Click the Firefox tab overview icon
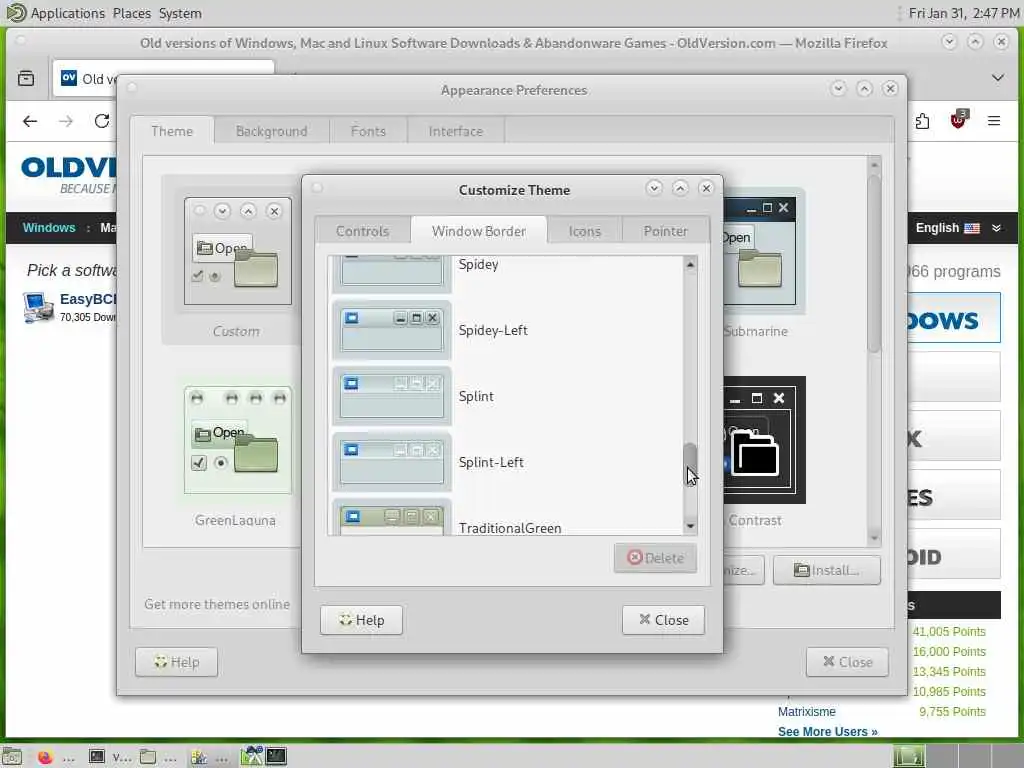This screenshot has width=1024, height=768. [26, 78]
